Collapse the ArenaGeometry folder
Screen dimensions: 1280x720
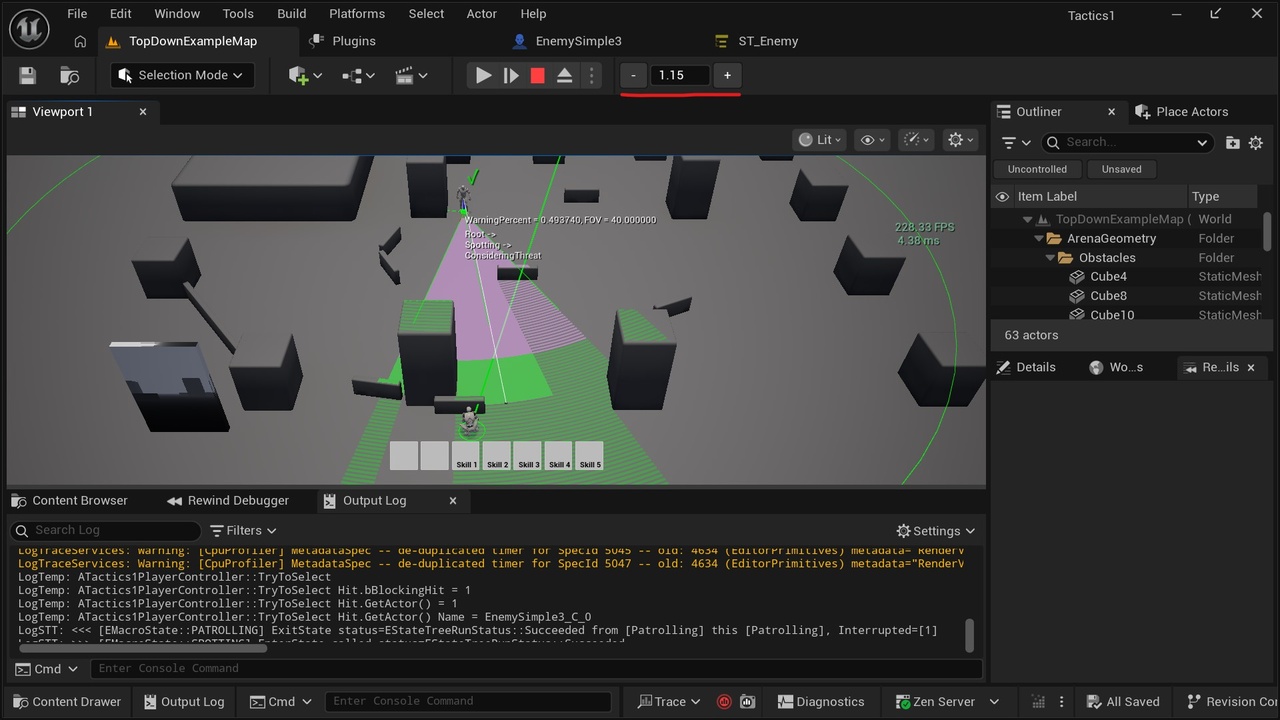tap(1038, 239)
